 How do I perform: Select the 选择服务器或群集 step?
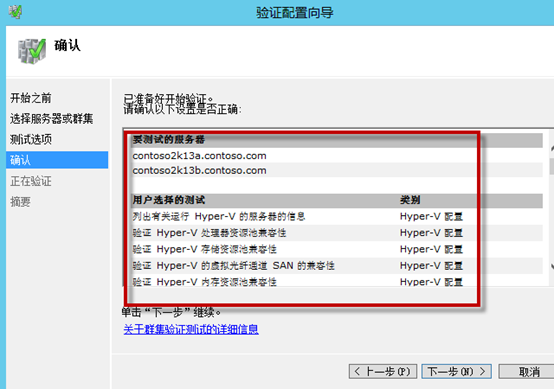coord(52,119)
